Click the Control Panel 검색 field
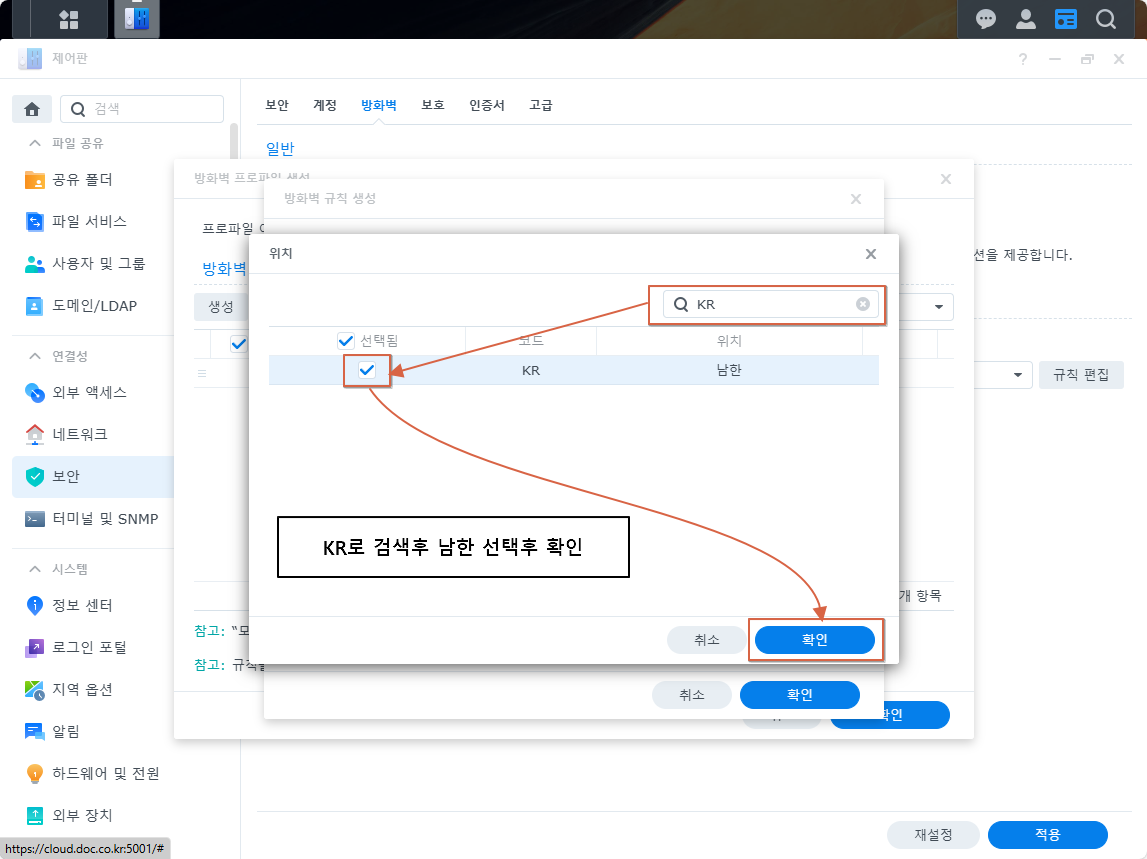The width and height of the screenshot is (1147, 859). click(x=142, y=109)
